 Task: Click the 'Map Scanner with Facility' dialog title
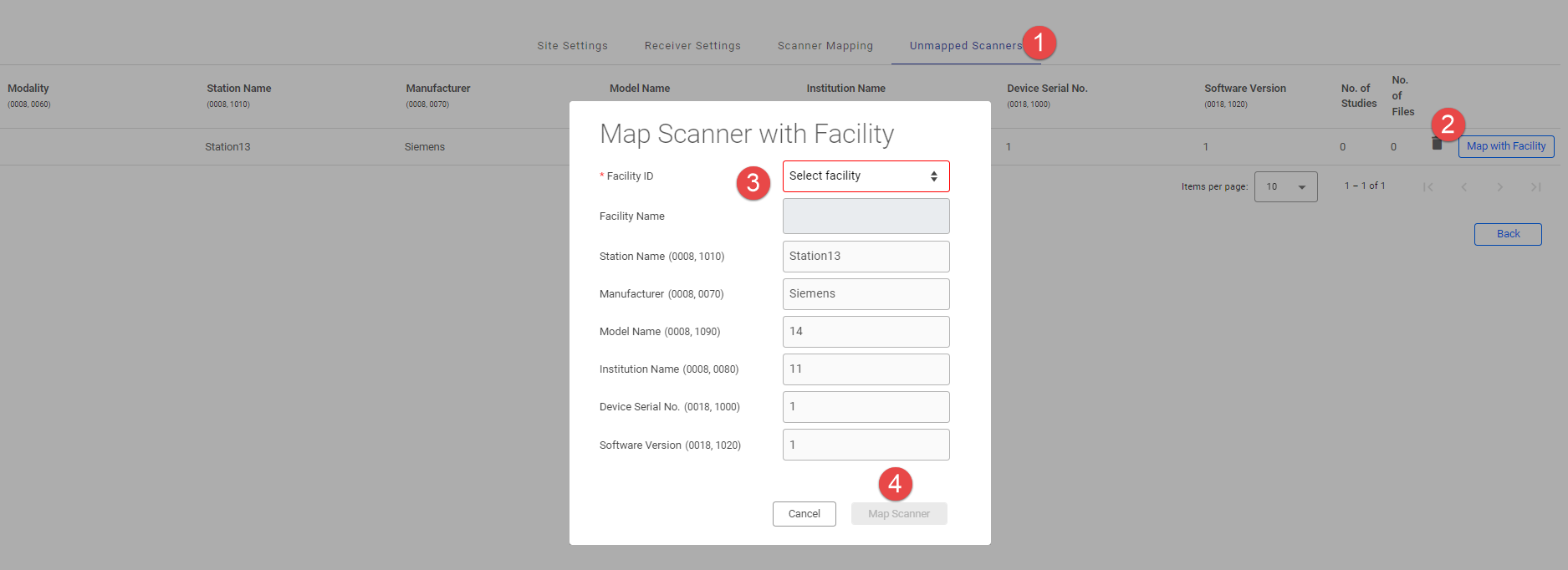pos(747,134)
